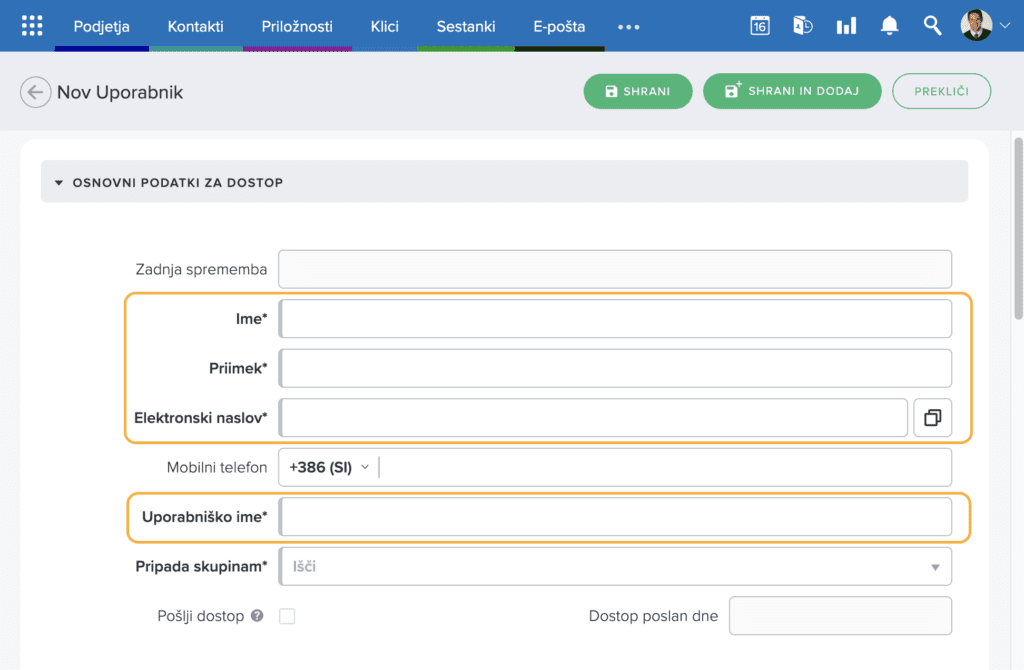
Task: Show more menu items via three dots
Action: coord(628,27)
